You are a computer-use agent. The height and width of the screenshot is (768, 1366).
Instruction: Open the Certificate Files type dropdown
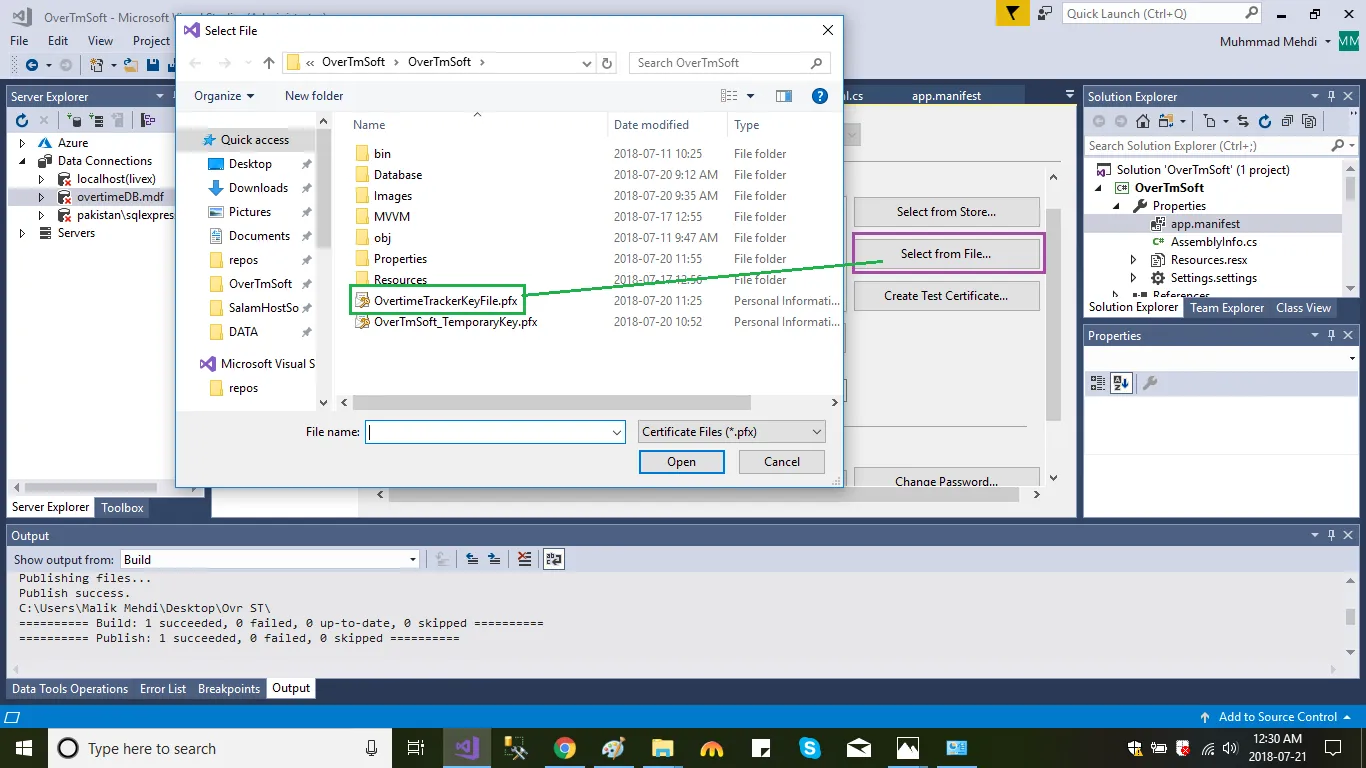732,432
